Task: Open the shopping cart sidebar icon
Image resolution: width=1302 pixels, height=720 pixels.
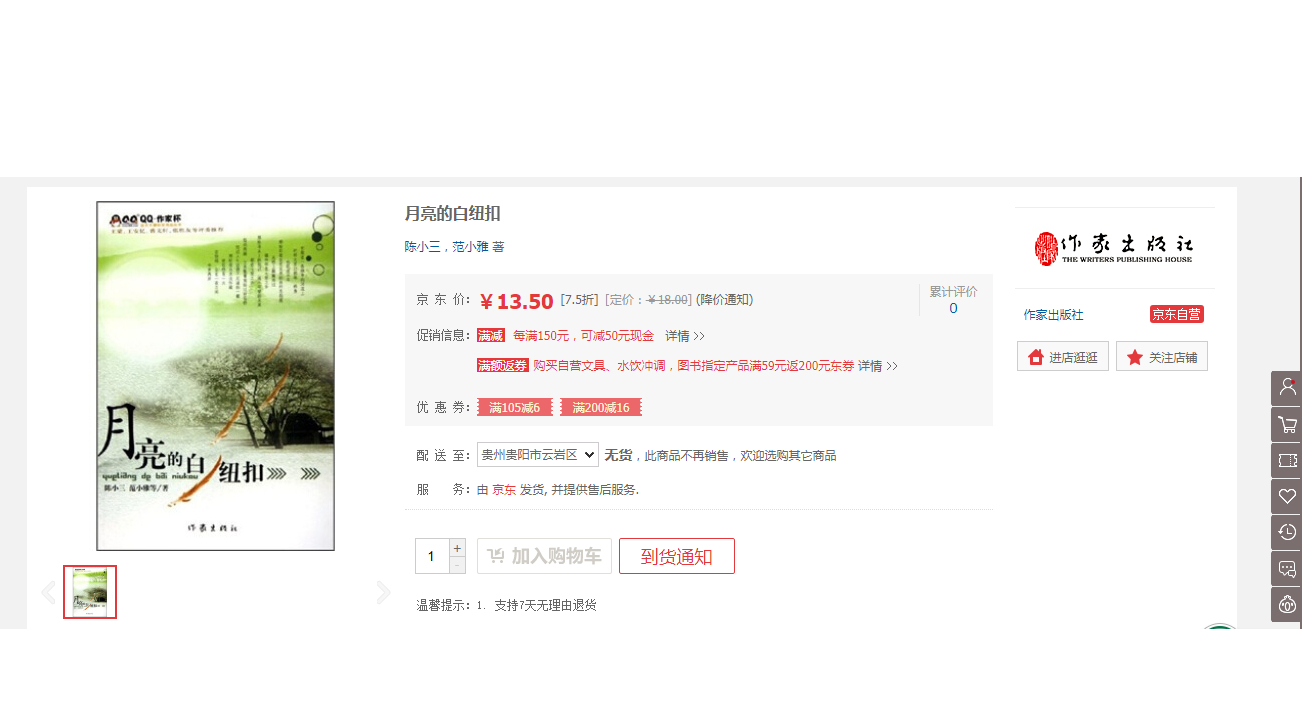Action: point(1286,424)
